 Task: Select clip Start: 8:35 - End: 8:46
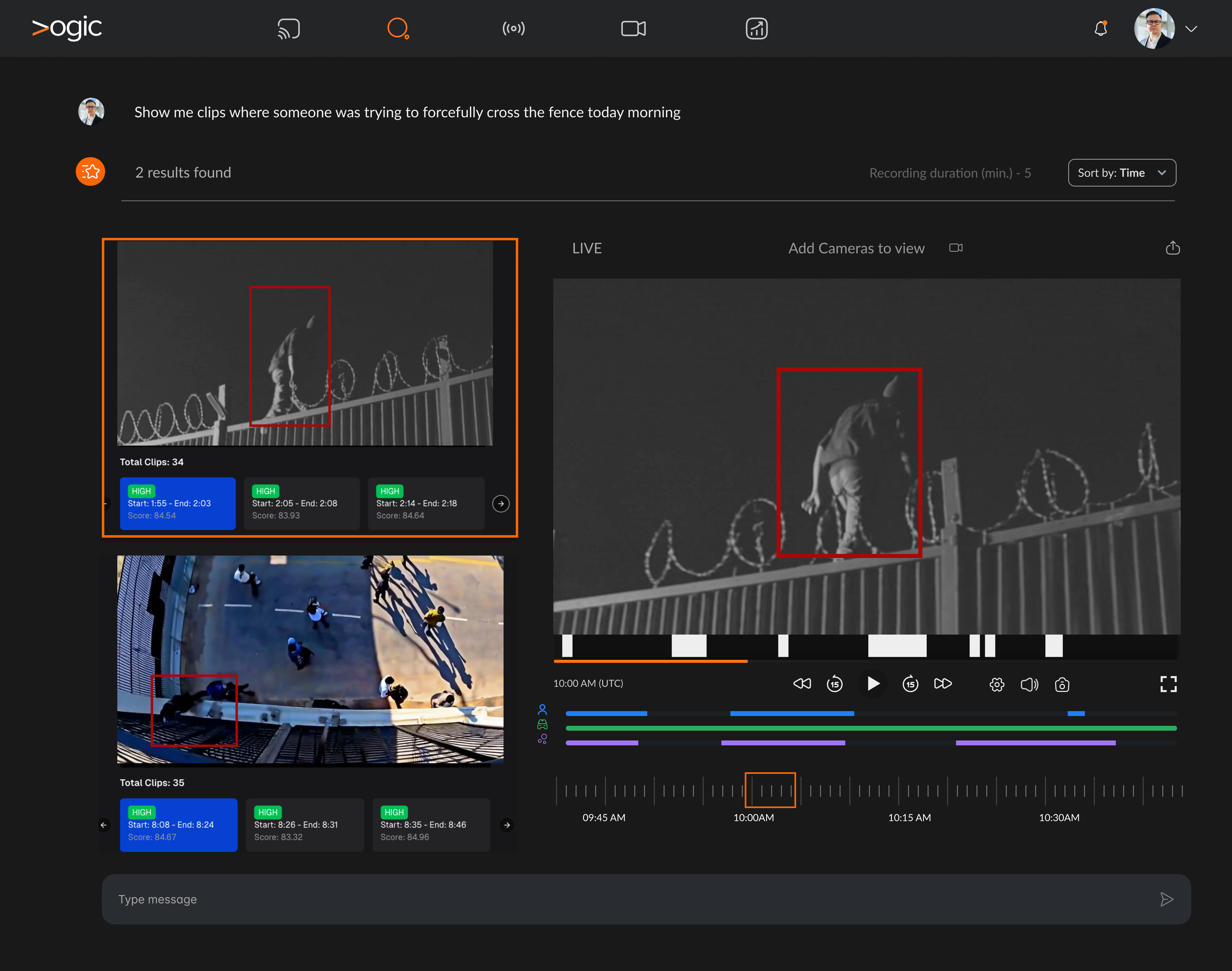[x=431, y=825]
